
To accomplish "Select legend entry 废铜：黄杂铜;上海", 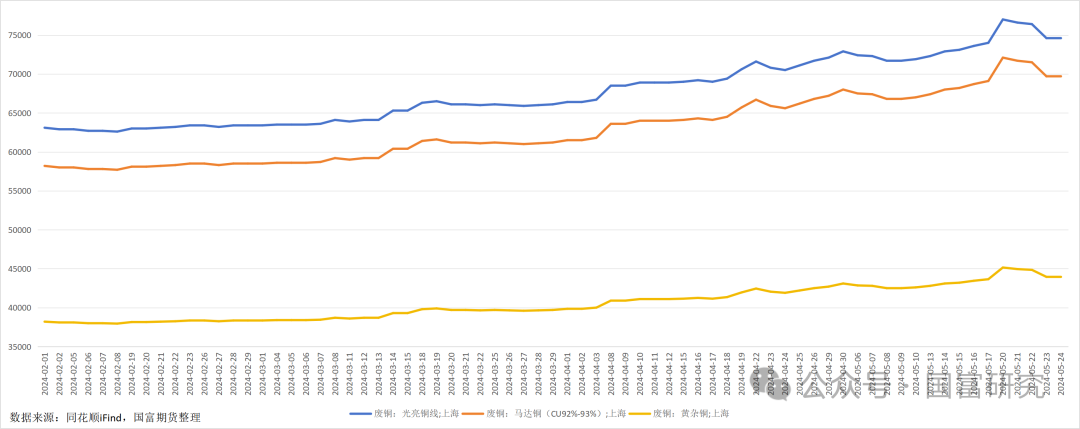I will tap(691, 413).
